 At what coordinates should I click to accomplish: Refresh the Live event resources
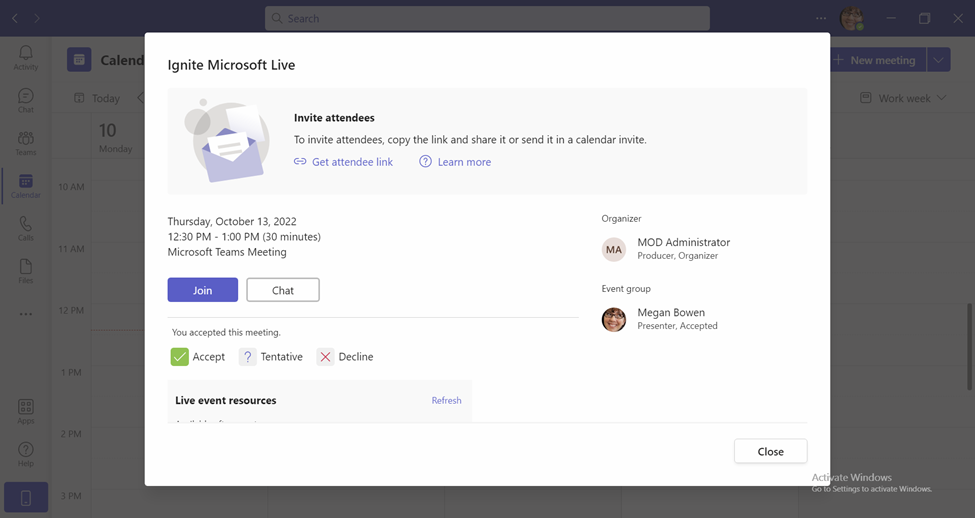pos(446,400)
